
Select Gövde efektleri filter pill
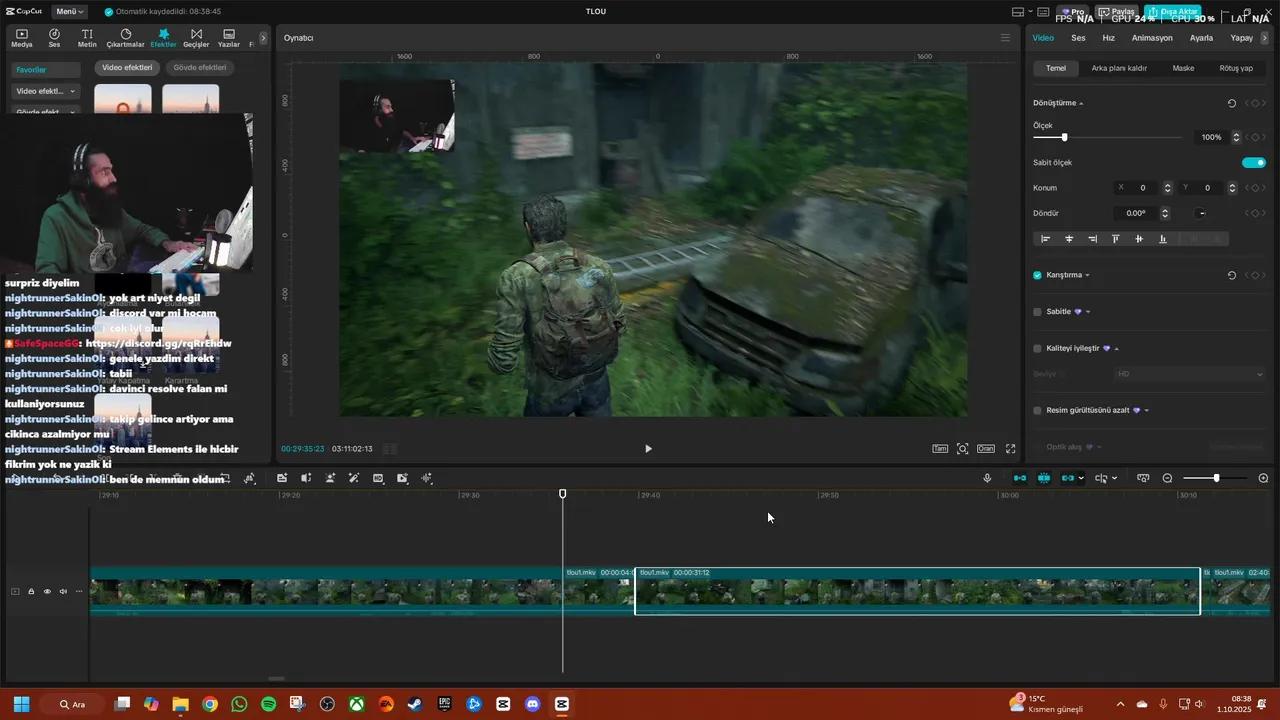(200, 68)
